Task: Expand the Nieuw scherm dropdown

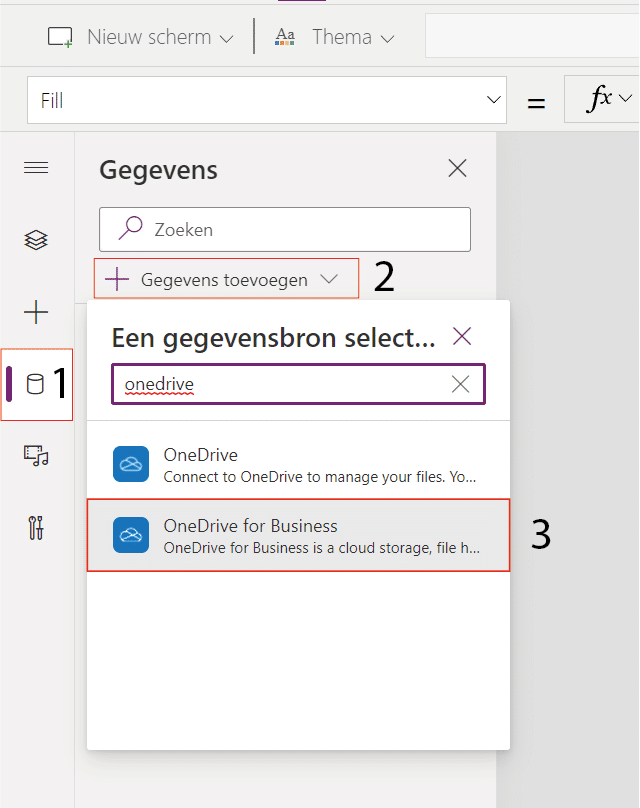Action: click(x=226, y=39)
